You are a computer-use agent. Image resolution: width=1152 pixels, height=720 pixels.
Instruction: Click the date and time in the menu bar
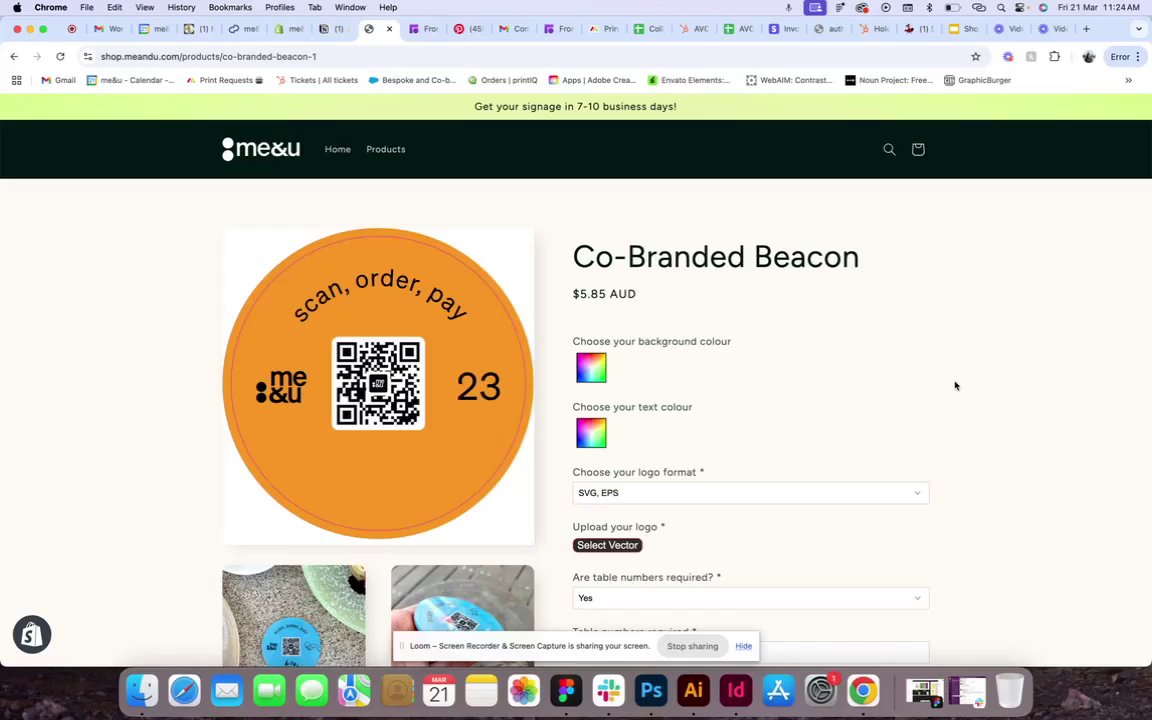click(1099, 7)
